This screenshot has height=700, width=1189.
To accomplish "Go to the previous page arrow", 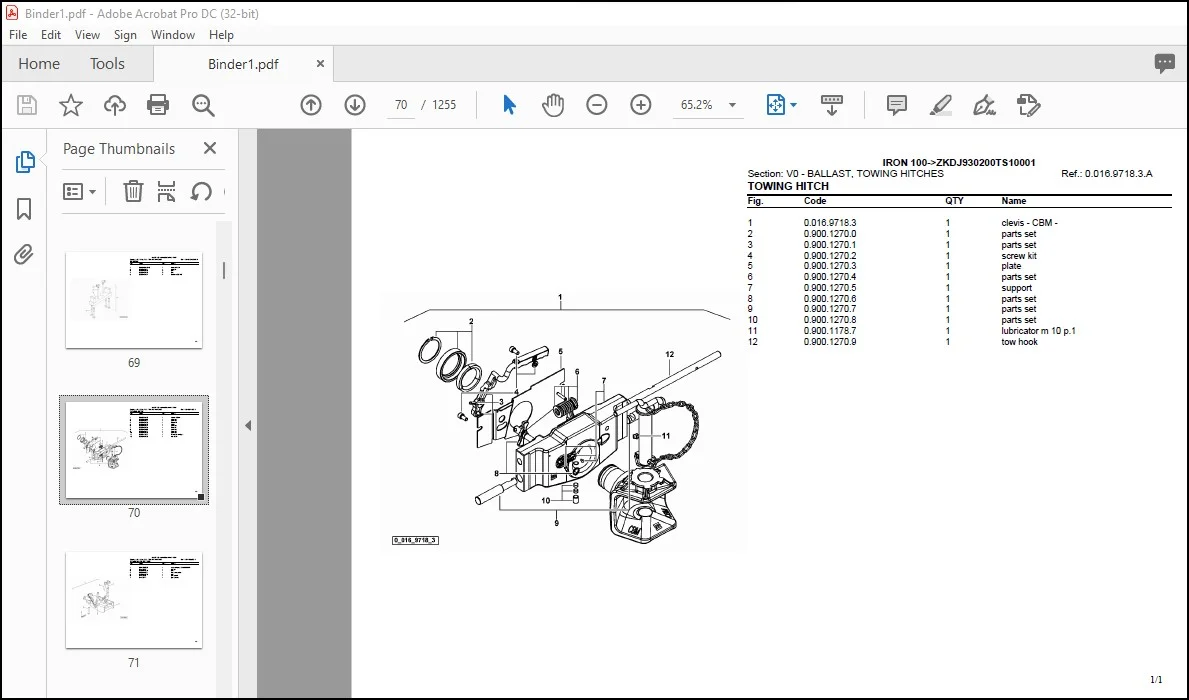I will (x=311, y=105).
